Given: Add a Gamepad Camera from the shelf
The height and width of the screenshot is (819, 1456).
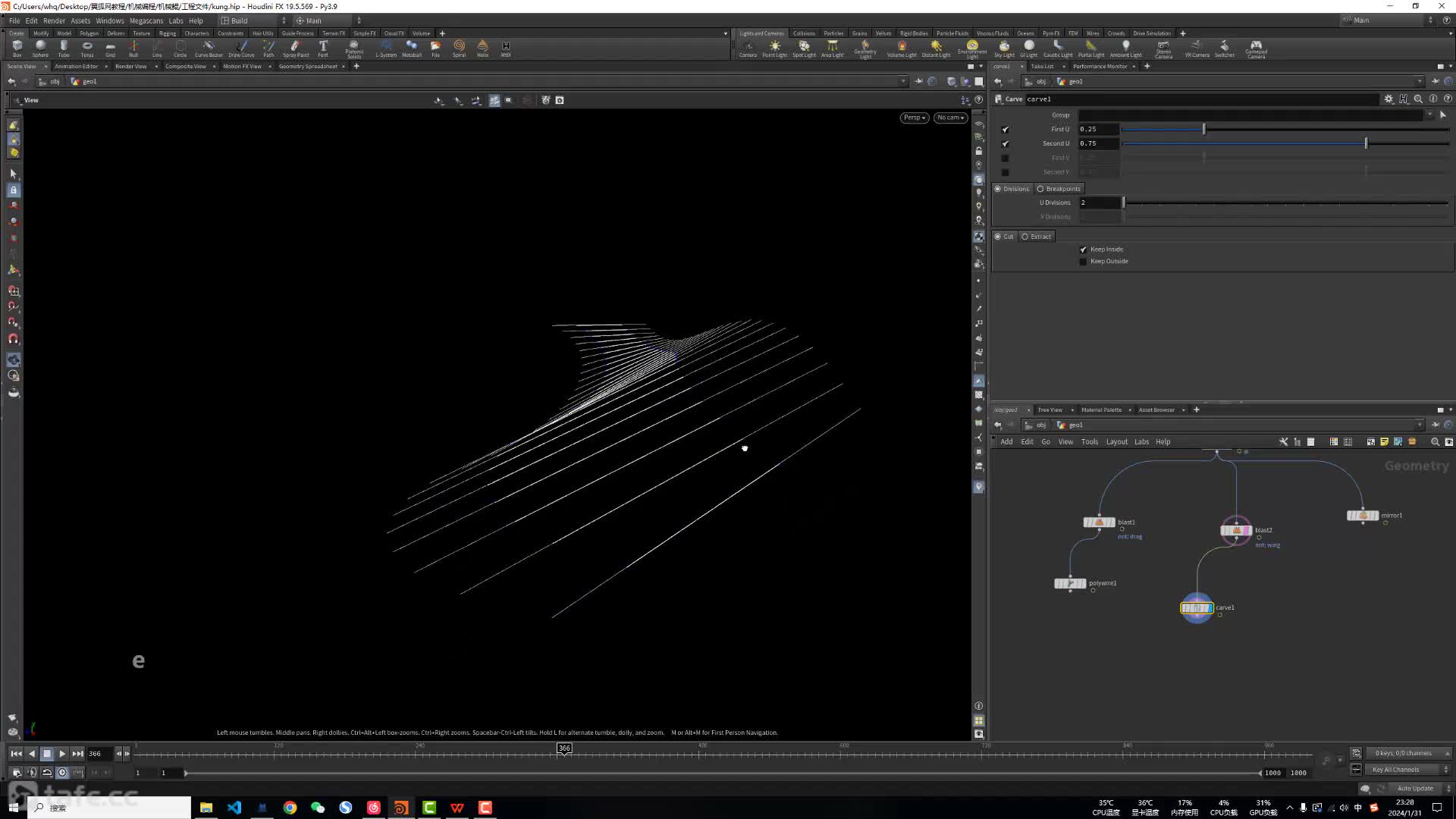Looking at the screenshot, I should click(x=1256, y=49).
